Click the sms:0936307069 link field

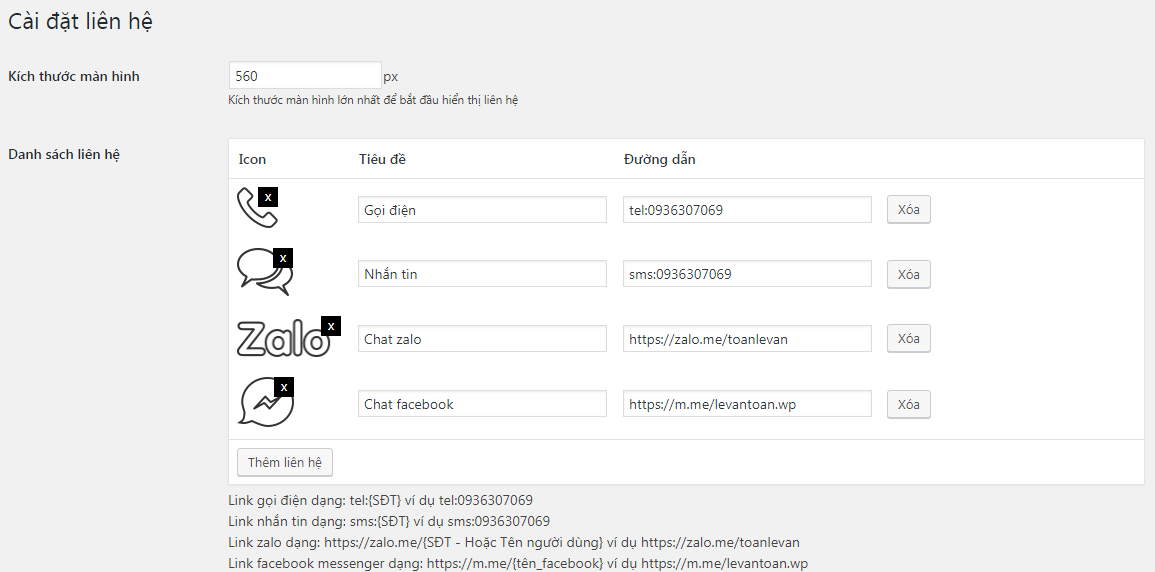[x=747, y=274]
